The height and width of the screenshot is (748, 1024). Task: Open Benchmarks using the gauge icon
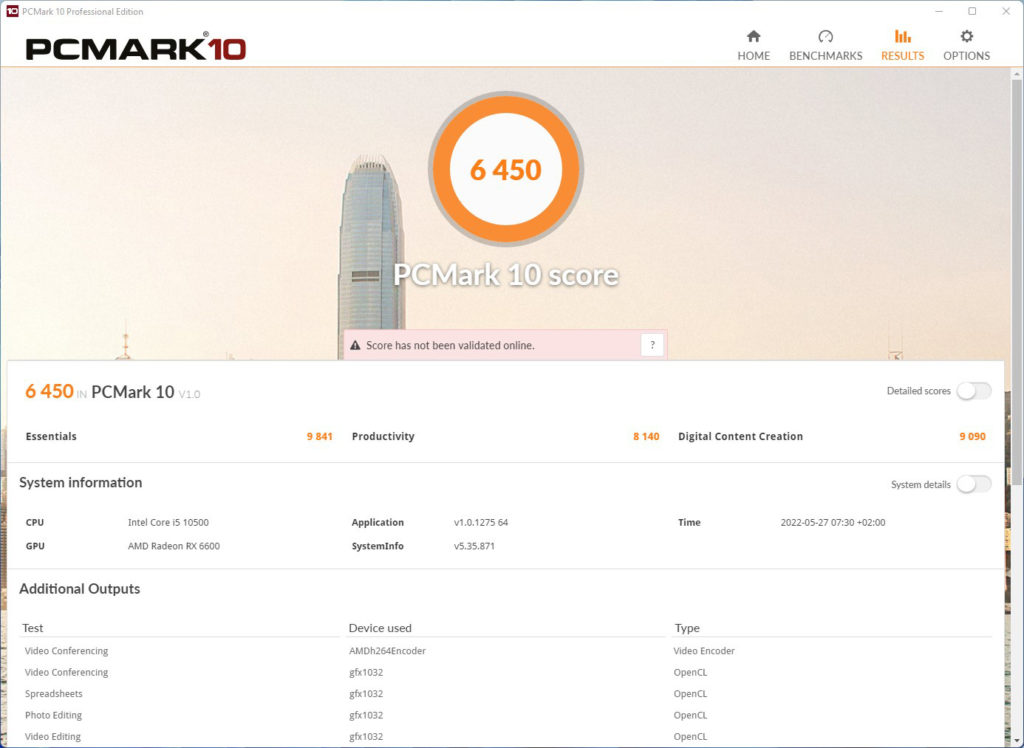coord(825,38)
